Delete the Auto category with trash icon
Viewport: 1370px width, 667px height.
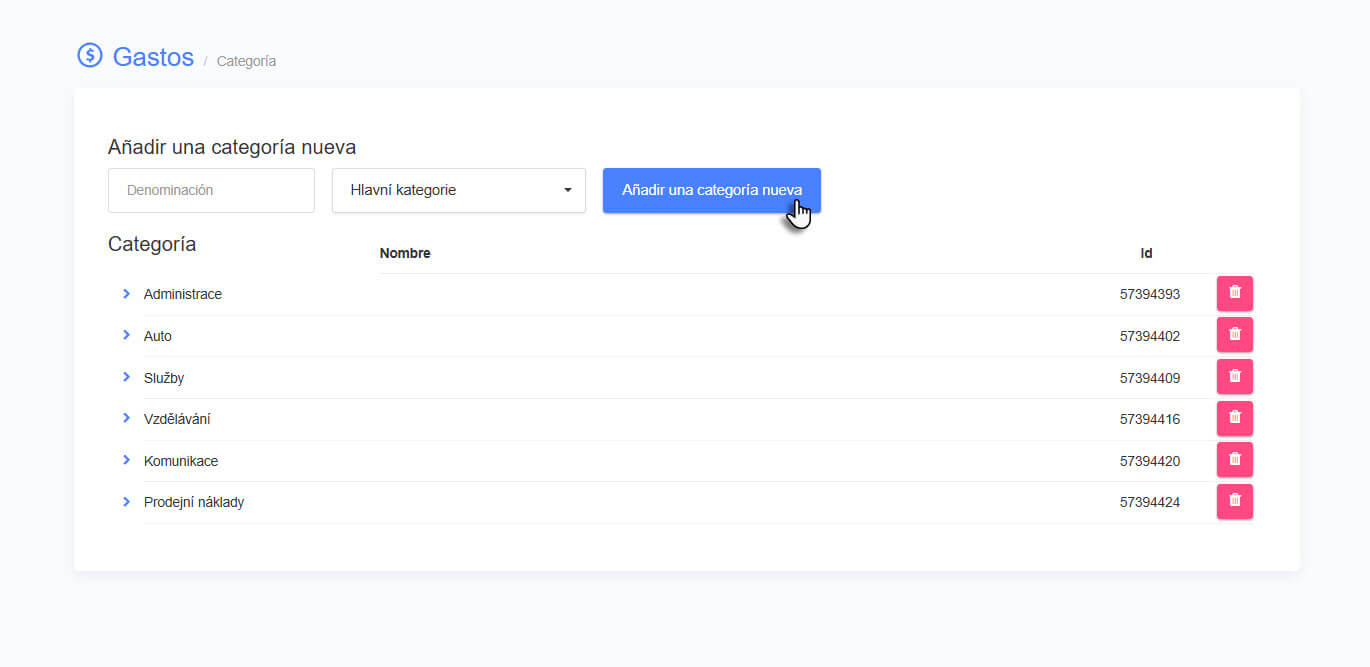click(x=1234, y=335)
